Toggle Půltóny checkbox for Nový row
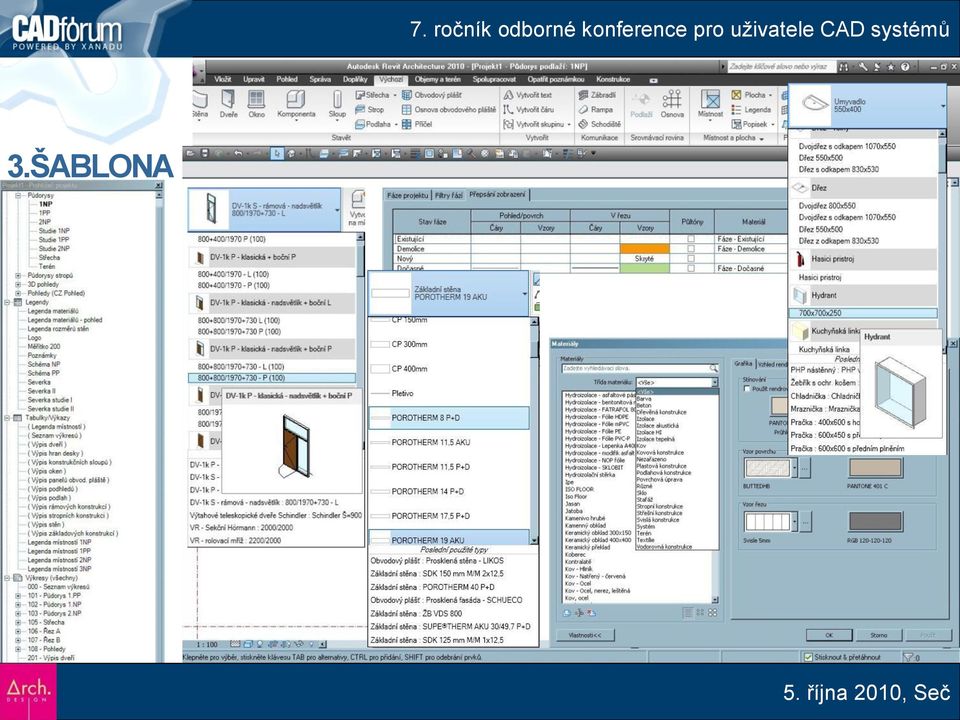960x720 pixels. click(691, 259)
